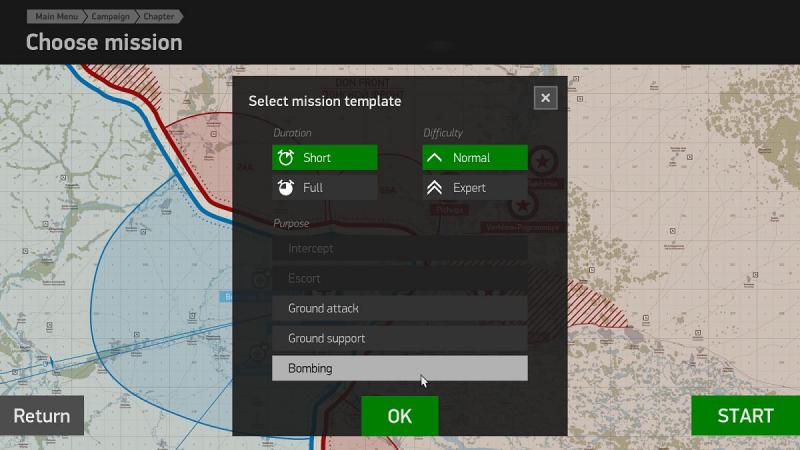Click the ringing clock icon beside Full
The width and height of the screenshot is (800, 450).
coord(286,188)
